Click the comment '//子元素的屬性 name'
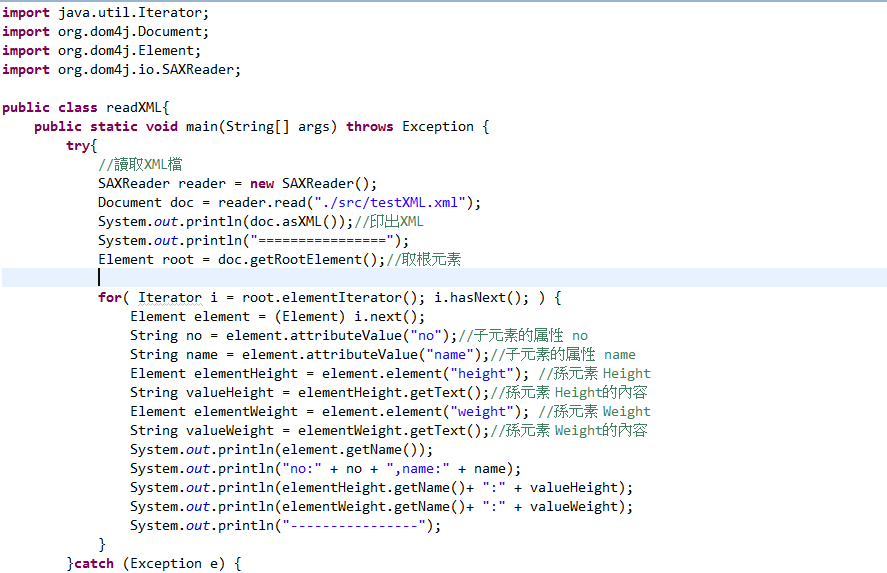This screenshot has width=887, height=573. (x=563, y=355)
